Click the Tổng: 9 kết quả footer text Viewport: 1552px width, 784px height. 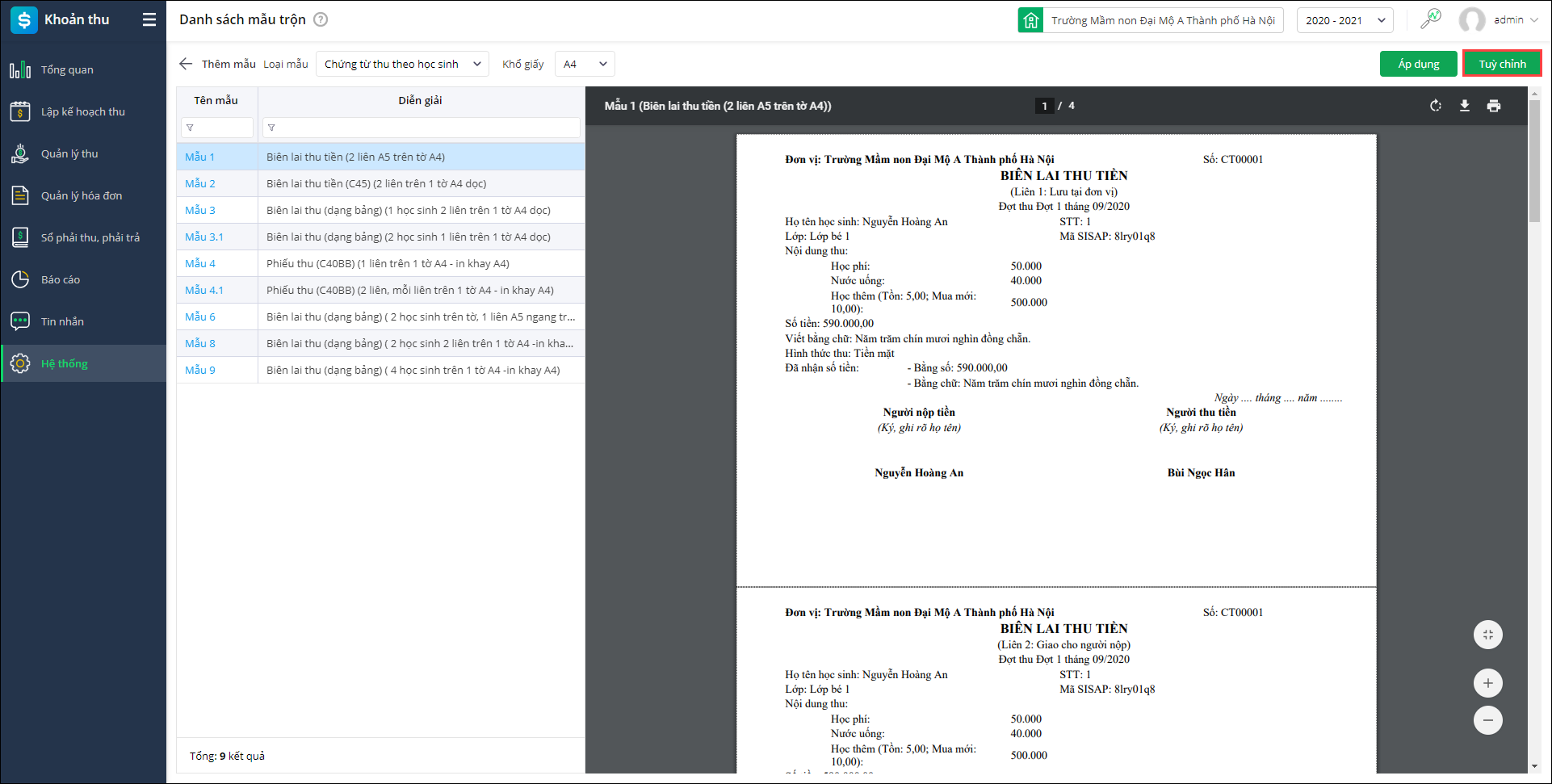(x=227, y=756)
